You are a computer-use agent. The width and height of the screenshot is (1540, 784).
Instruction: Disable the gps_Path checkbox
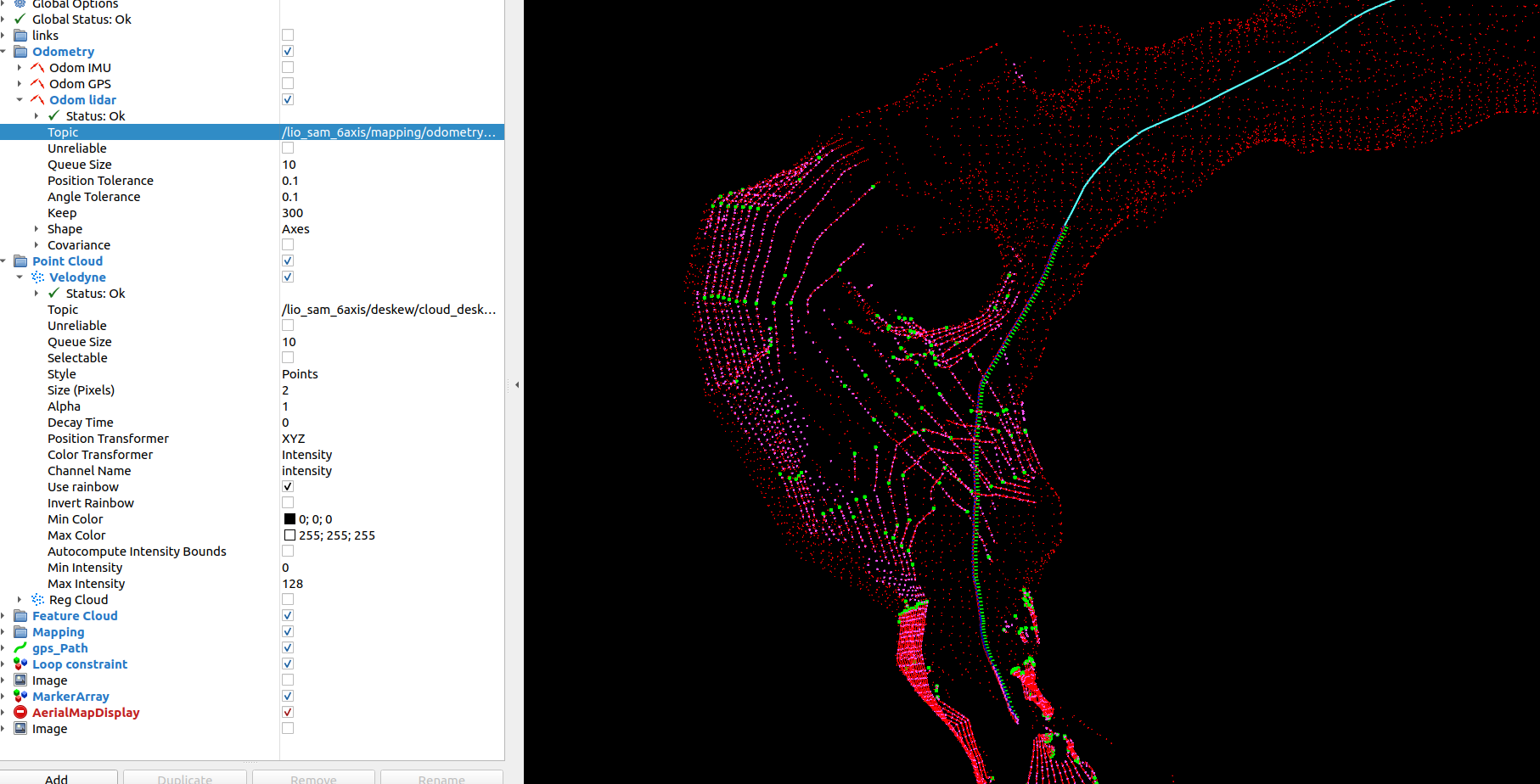[288, 647]
